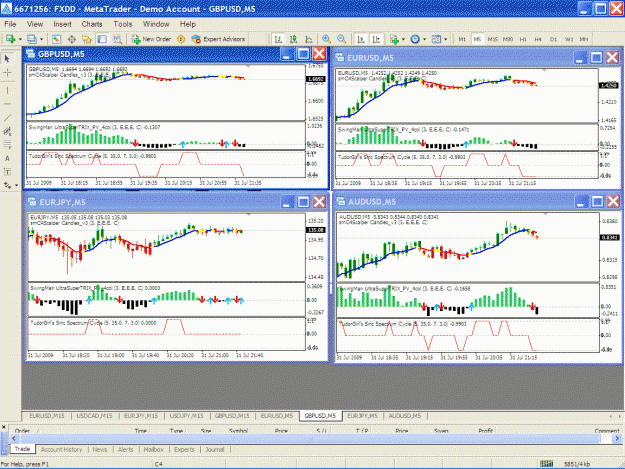Open the Tools menu
The image size is (625, 469).
point(123,24)
